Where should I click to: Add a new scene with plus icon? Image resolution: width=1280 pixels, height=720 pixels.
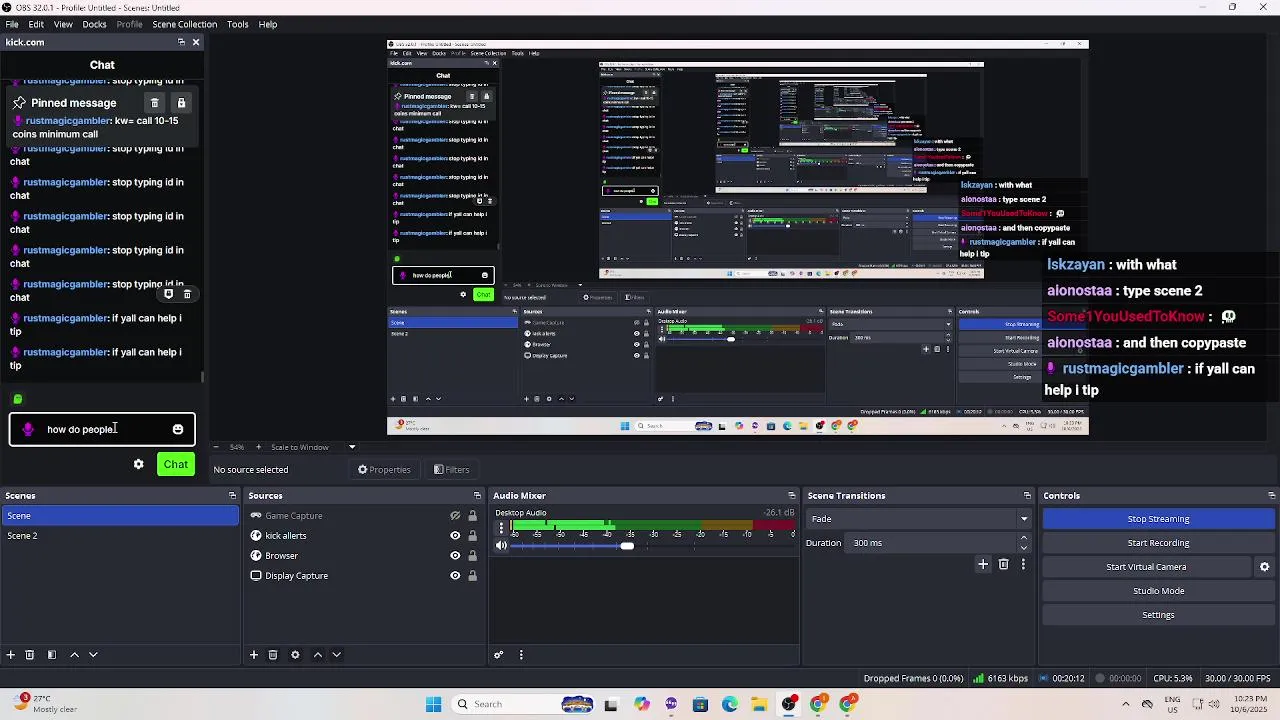11,655
